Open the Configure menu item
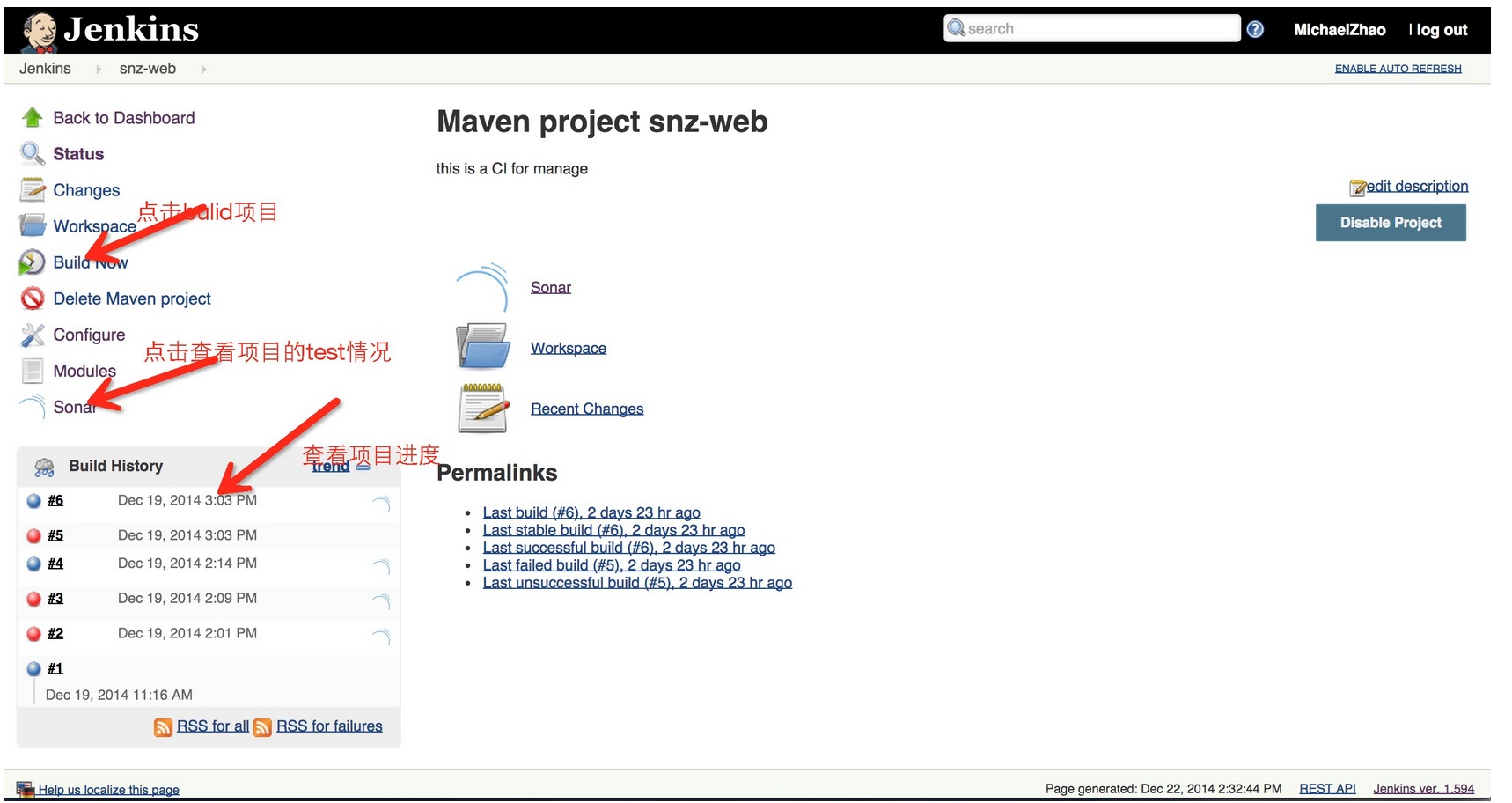Viewport: 1512px width, 803px height. pos(89,335)
